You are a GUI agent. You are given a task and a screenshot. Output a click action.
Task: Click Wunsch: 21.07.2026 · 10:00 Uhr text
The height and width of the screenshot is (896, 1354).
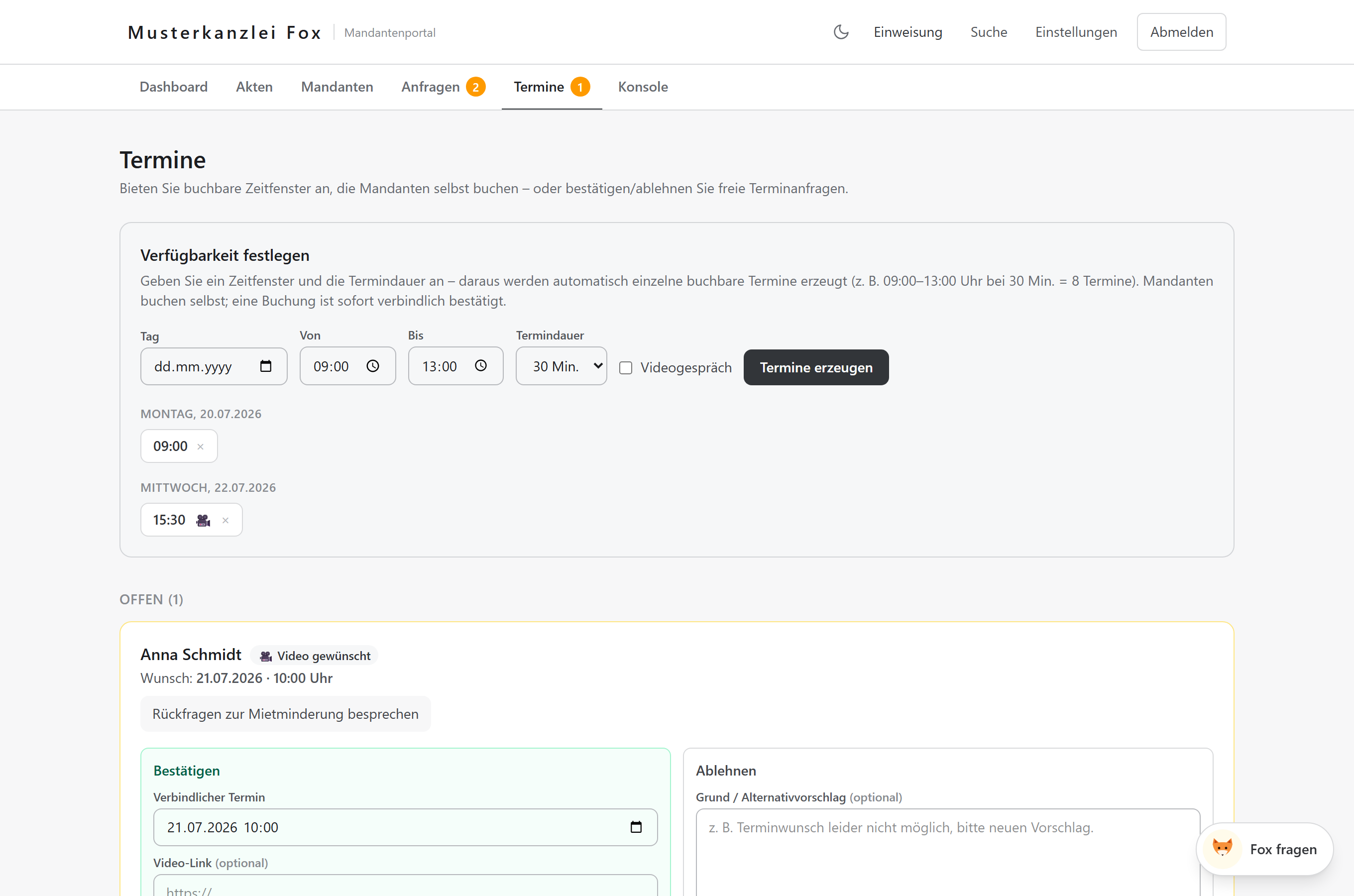(236, 678)
